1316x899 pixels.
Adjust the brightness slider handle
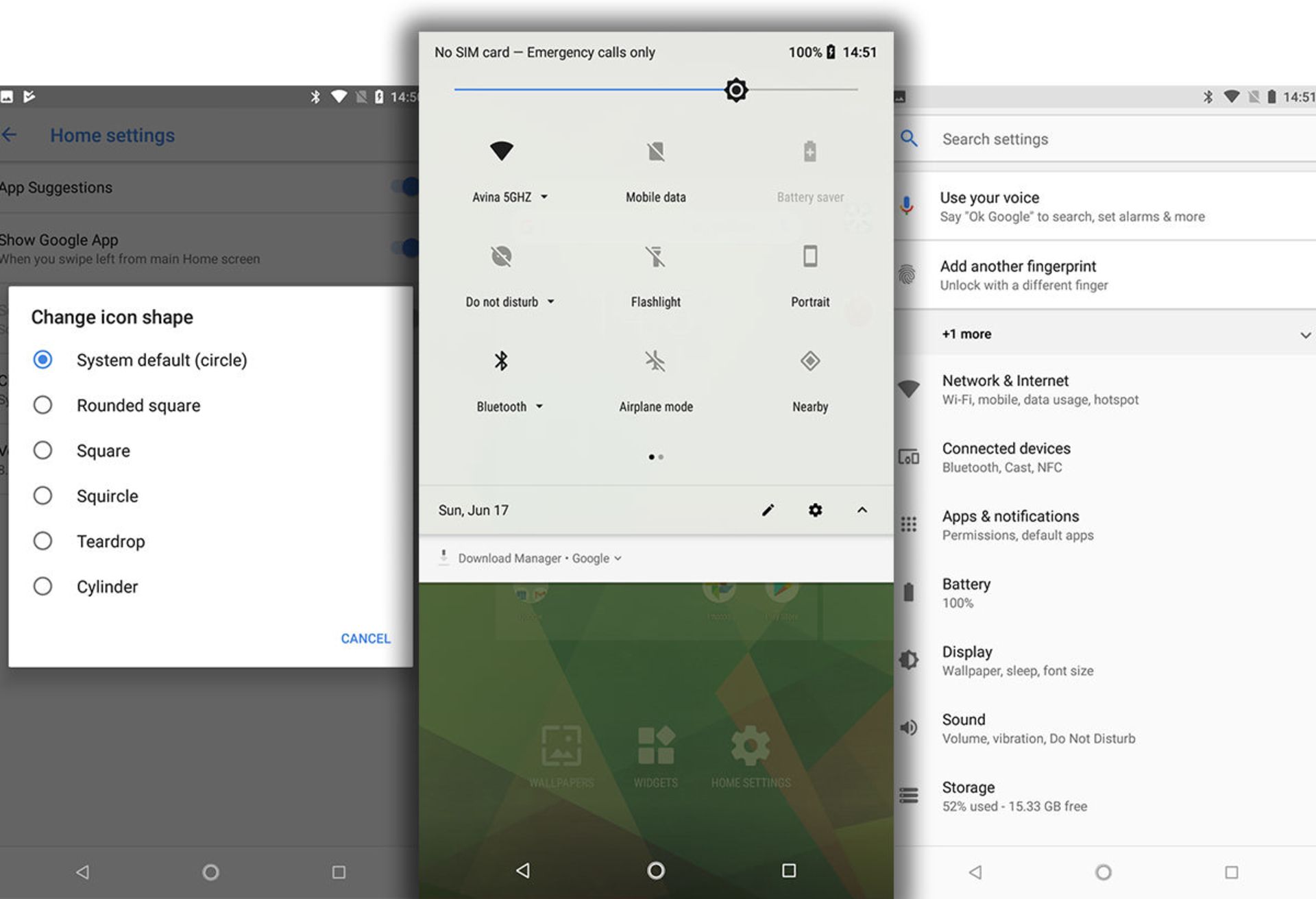point(736,90)
